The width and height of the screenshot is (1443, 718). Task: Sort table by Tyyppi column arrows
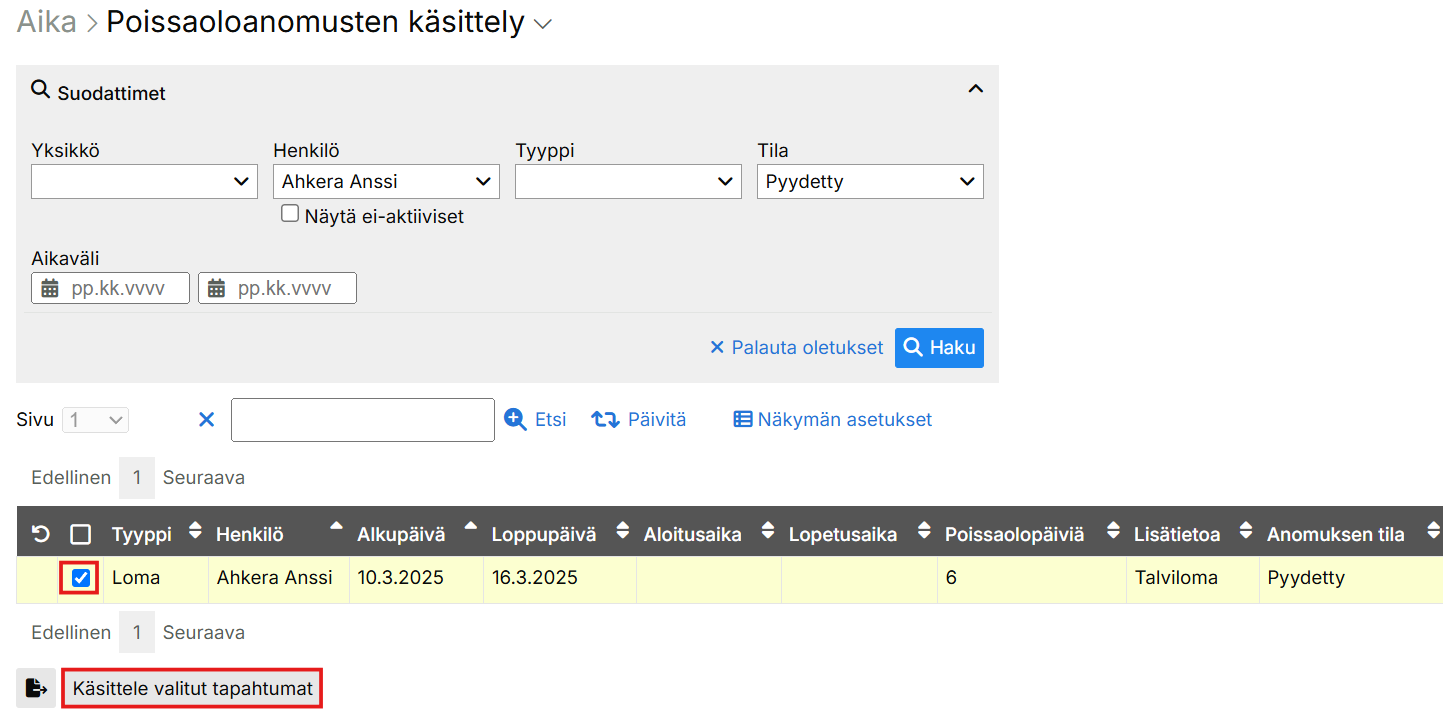pyautogui.click(x=195, y=532)
